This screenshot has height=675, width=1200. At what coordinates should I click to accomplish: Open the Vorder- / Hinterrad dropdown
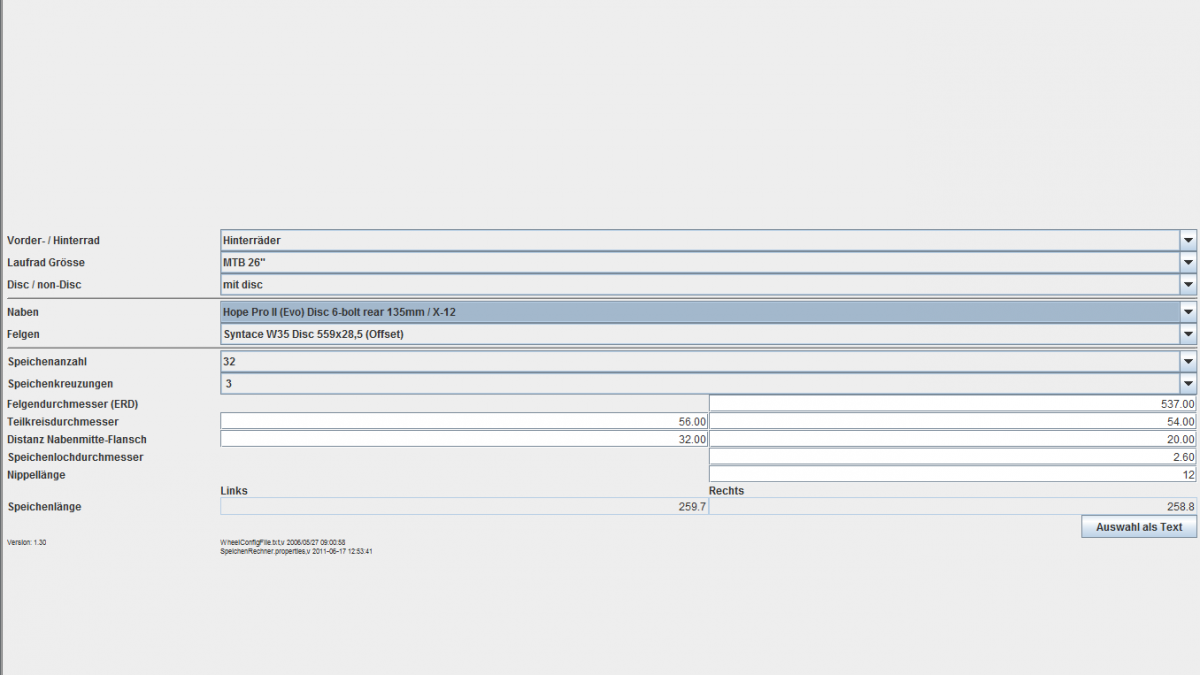click(1188, 240)
